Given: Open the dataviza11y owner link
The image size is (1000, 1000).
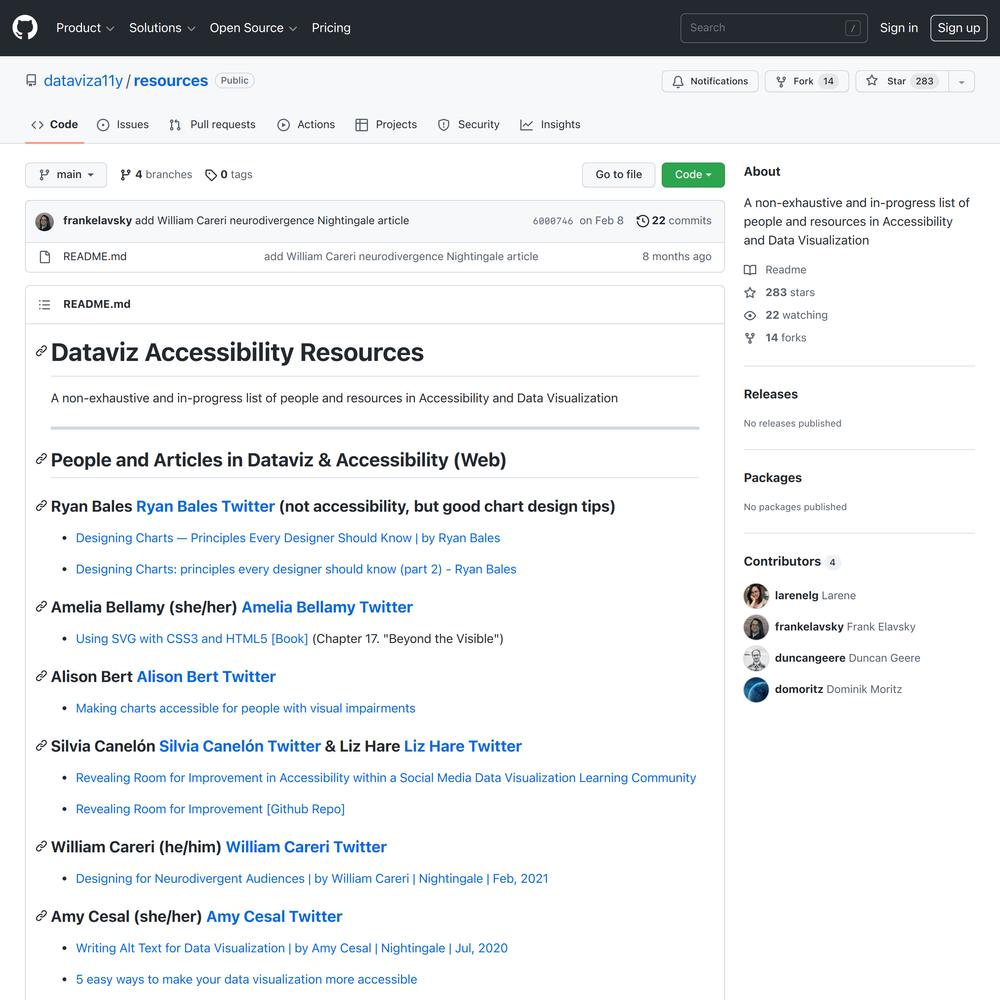Looking at the screenshot, I should [x=83, y=80].
